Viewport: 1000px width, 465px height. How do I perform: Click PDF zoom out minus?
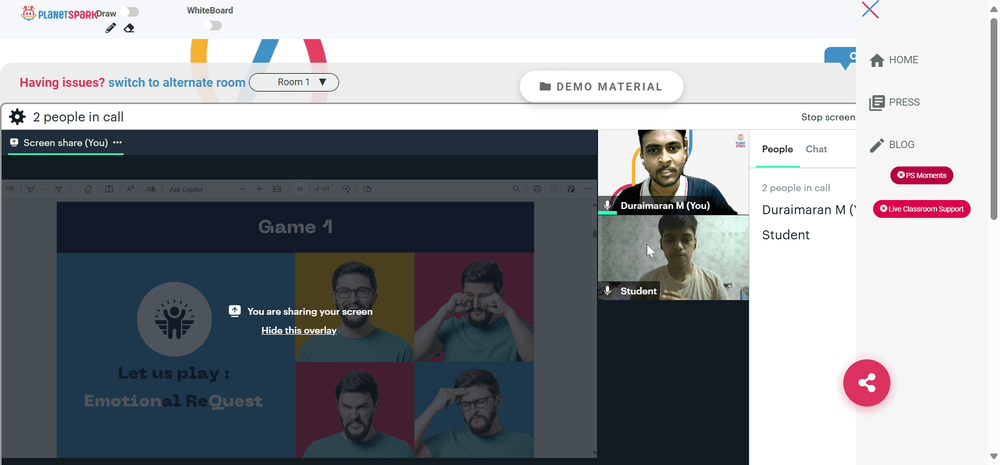click(x=242, y=189)
